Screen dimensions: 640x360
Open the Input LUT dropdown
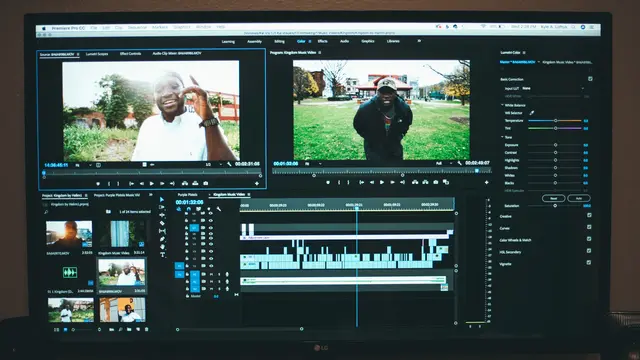[553, 88]
